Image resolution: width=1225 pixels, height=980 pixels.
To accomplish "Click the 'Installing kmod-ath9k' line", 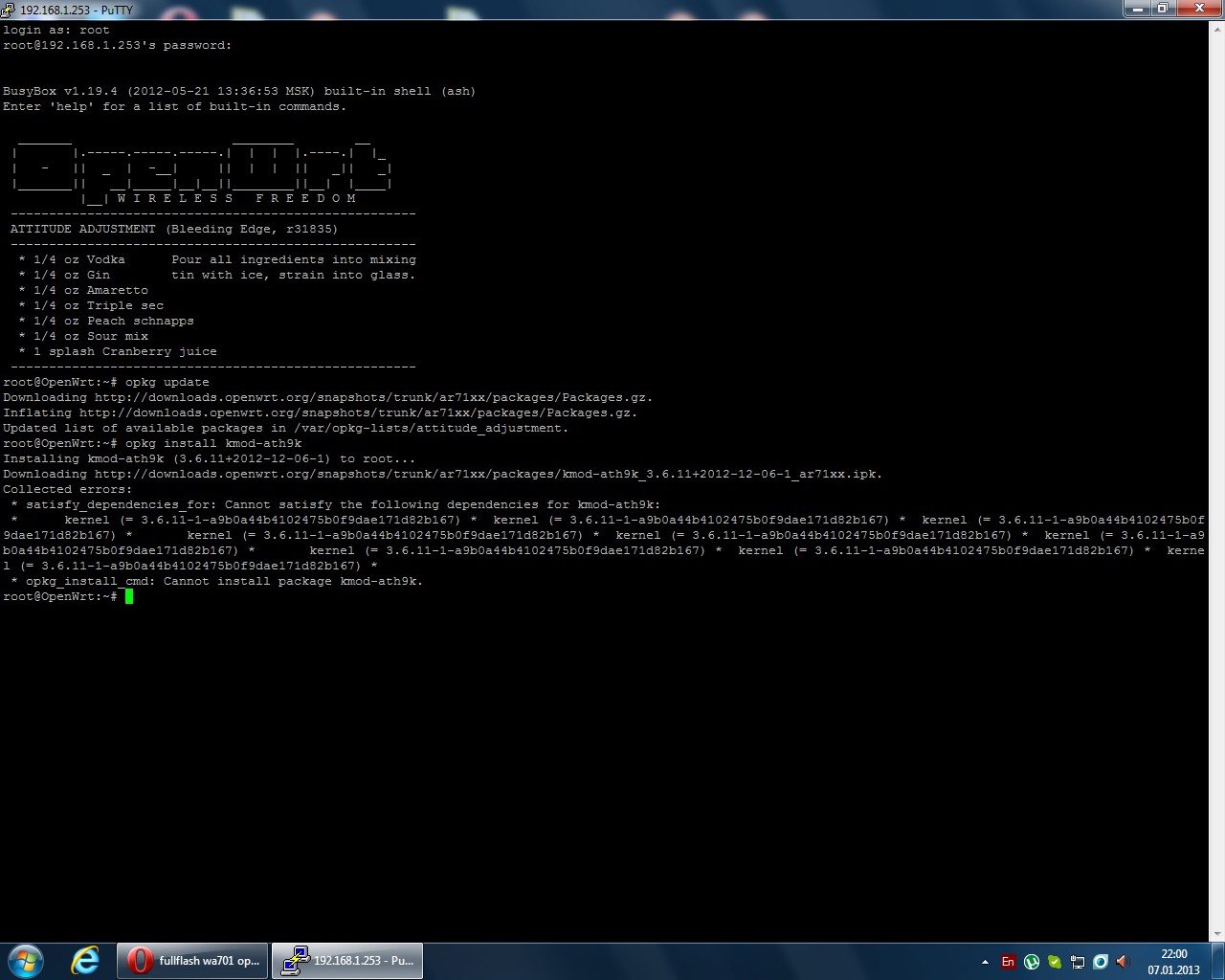I will pyautogui.click(x=210, y=458).
